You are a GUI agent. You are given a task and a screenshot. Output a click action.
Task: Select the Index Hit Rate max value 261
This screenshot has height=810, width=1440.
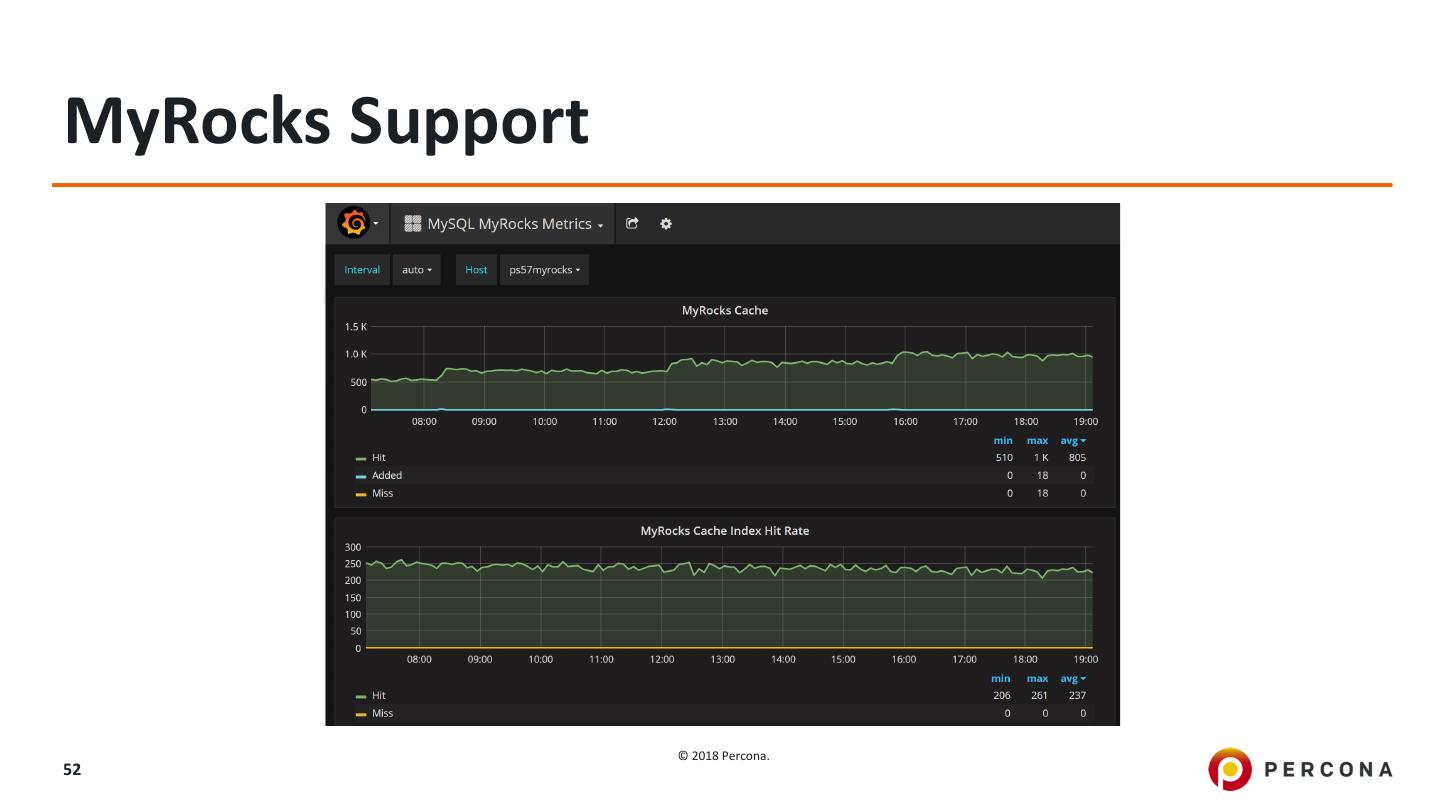pyautogui.click(x=1039, y=696)
